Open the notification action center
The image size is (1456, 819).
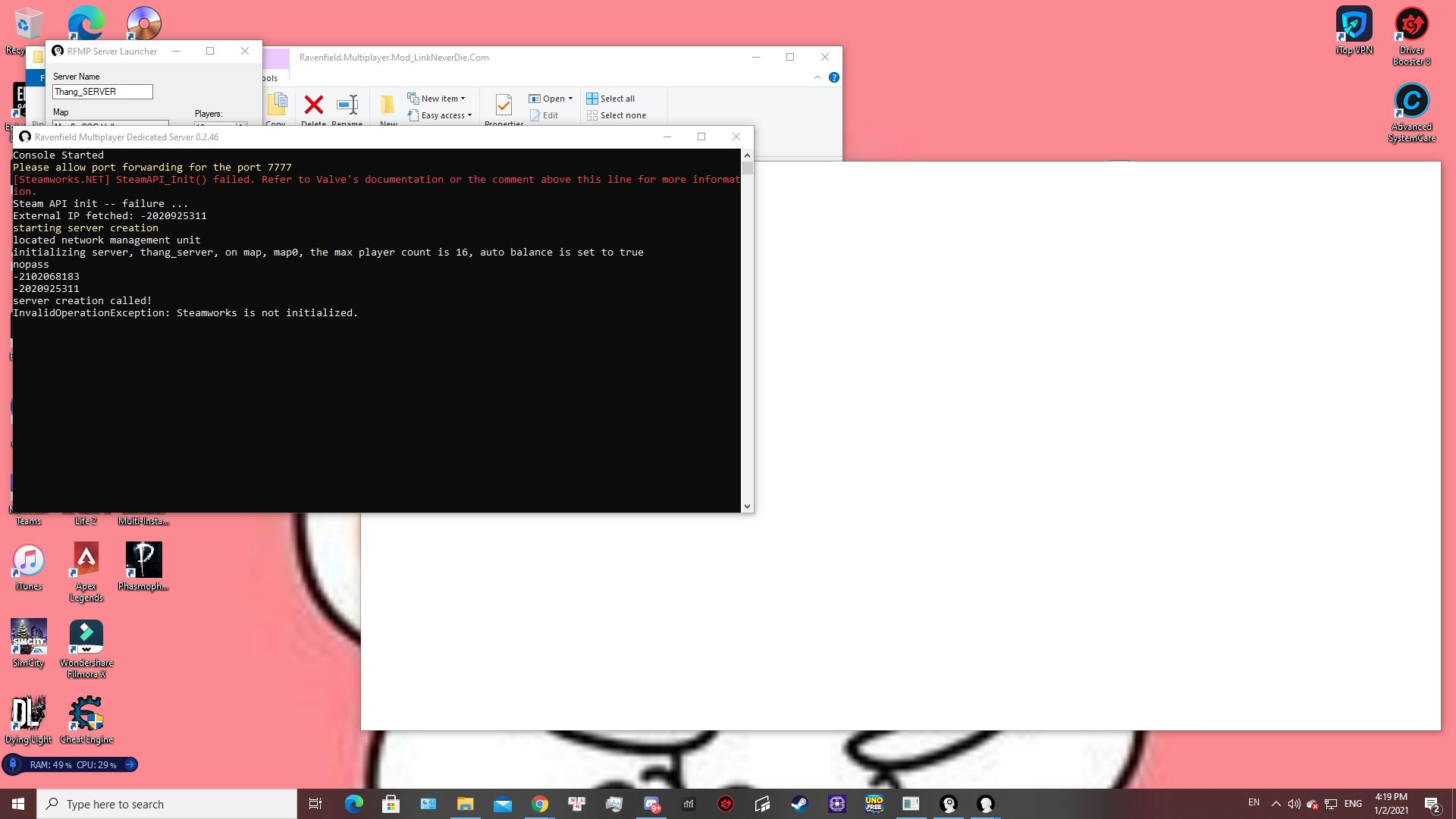1432,804
